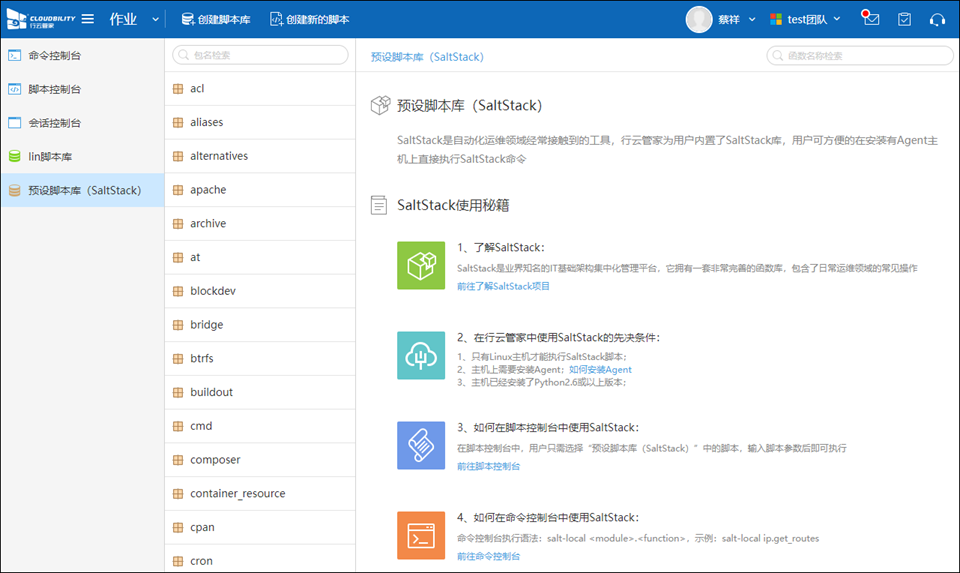The height and width of the screenshot is (573, 960).
Task: Click the search magnifier in package search
Action: tap(184, 55)
